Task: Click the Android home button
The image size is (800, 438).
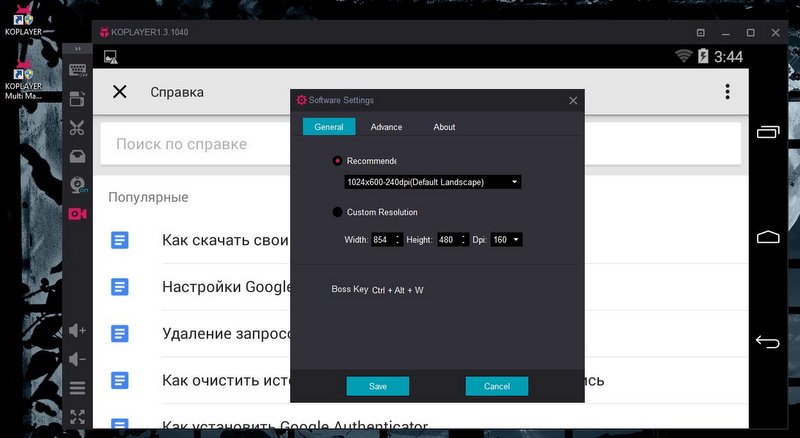Action: point(768,236)
